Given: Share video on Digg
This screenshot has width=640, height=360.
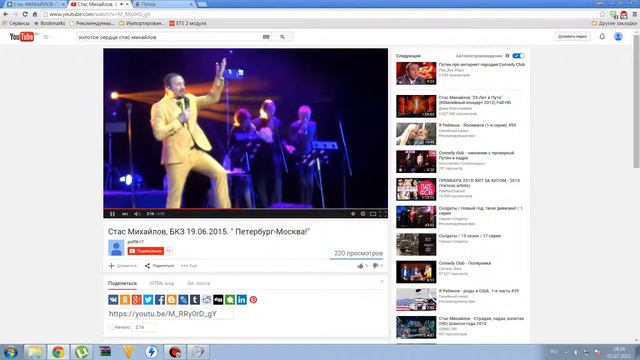Looking at the screenshot, I should [218, 300].
